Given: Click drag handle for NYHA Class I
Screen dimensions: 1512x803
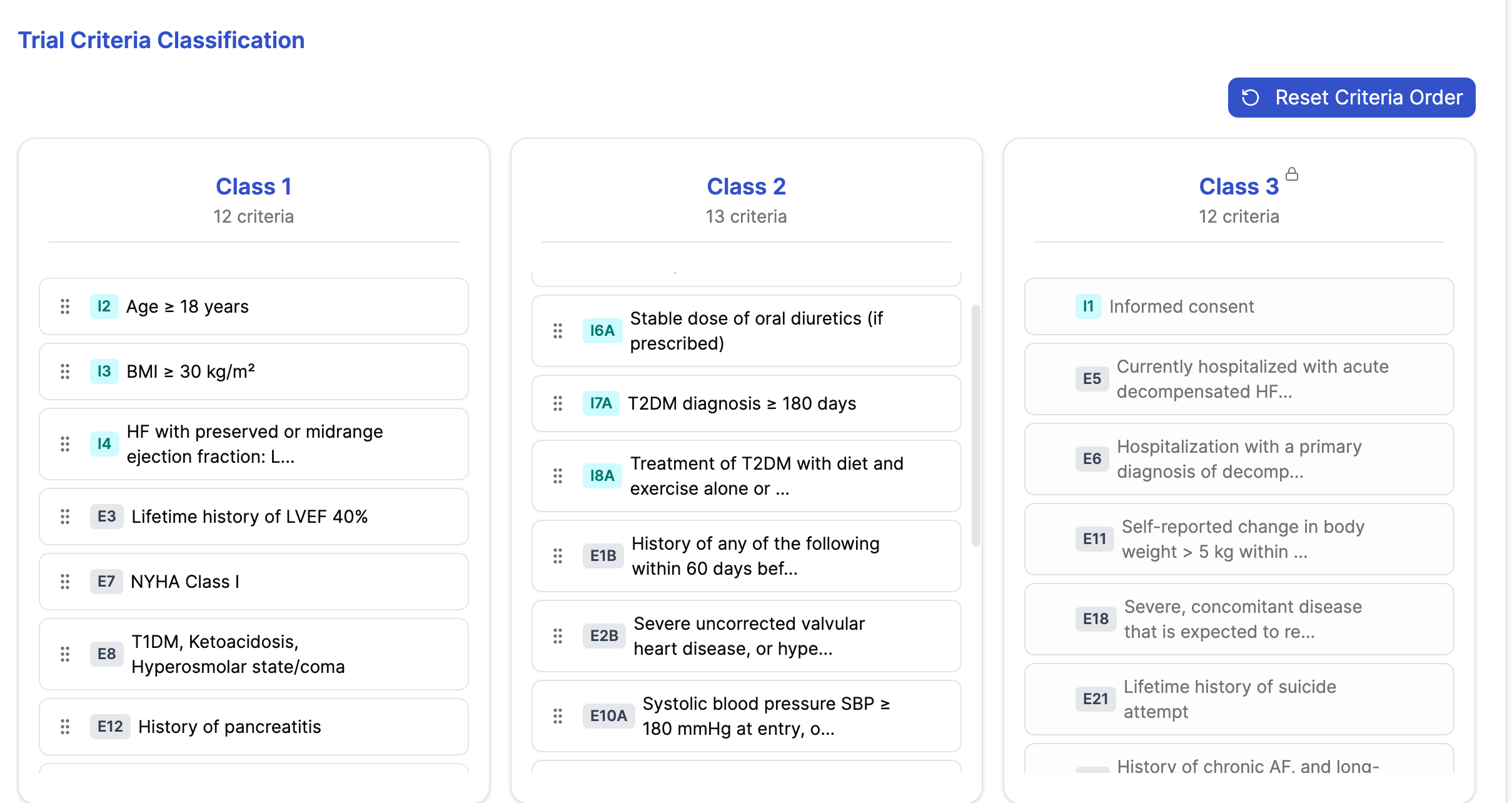Looking at the screenshot, I should click(x=65, y=582).
